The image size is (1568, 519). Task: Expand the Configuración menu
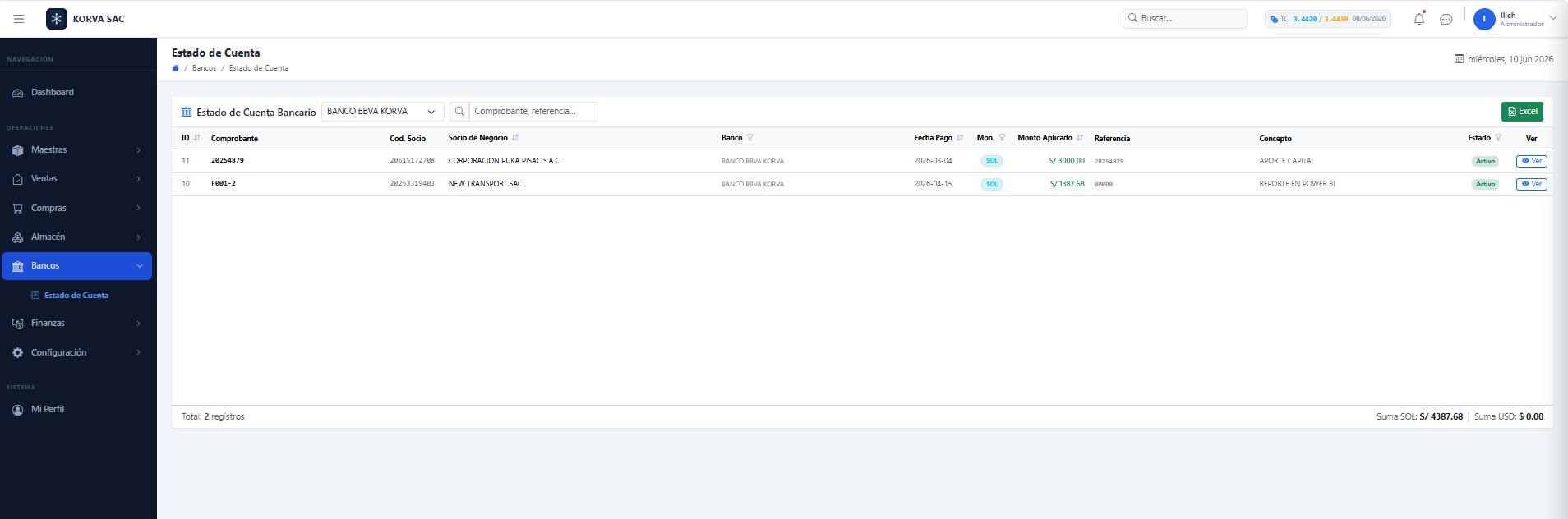(78, 353)
